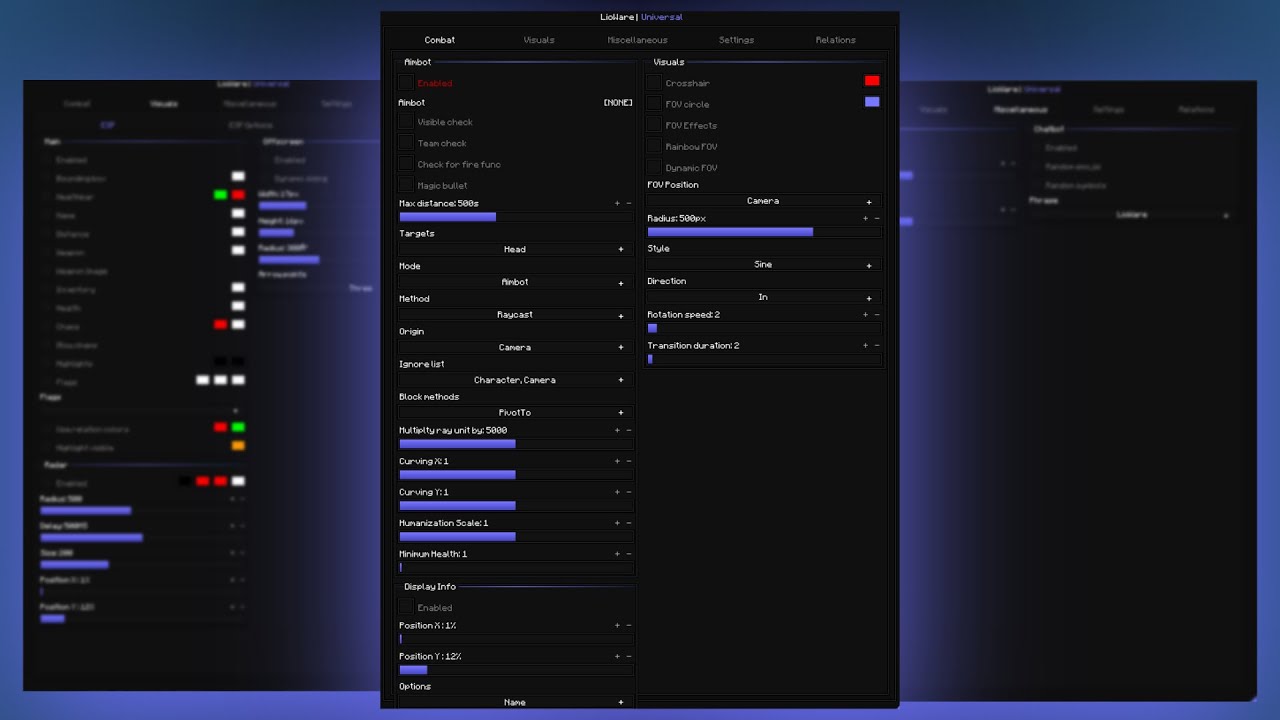Enable the Magic bullet checkbox
The width and height of the screenshot is (1280, 720).
406,185
